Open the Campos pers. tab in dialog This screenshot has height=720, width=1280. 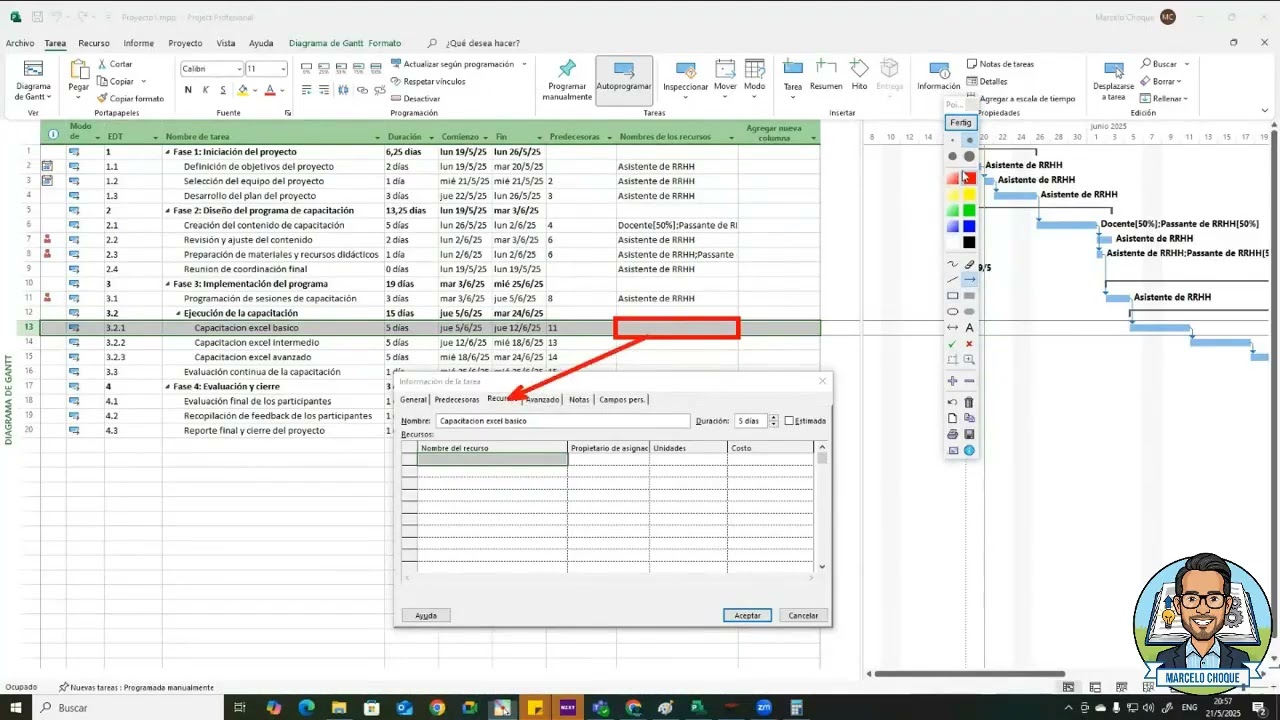tap(622, 399)
